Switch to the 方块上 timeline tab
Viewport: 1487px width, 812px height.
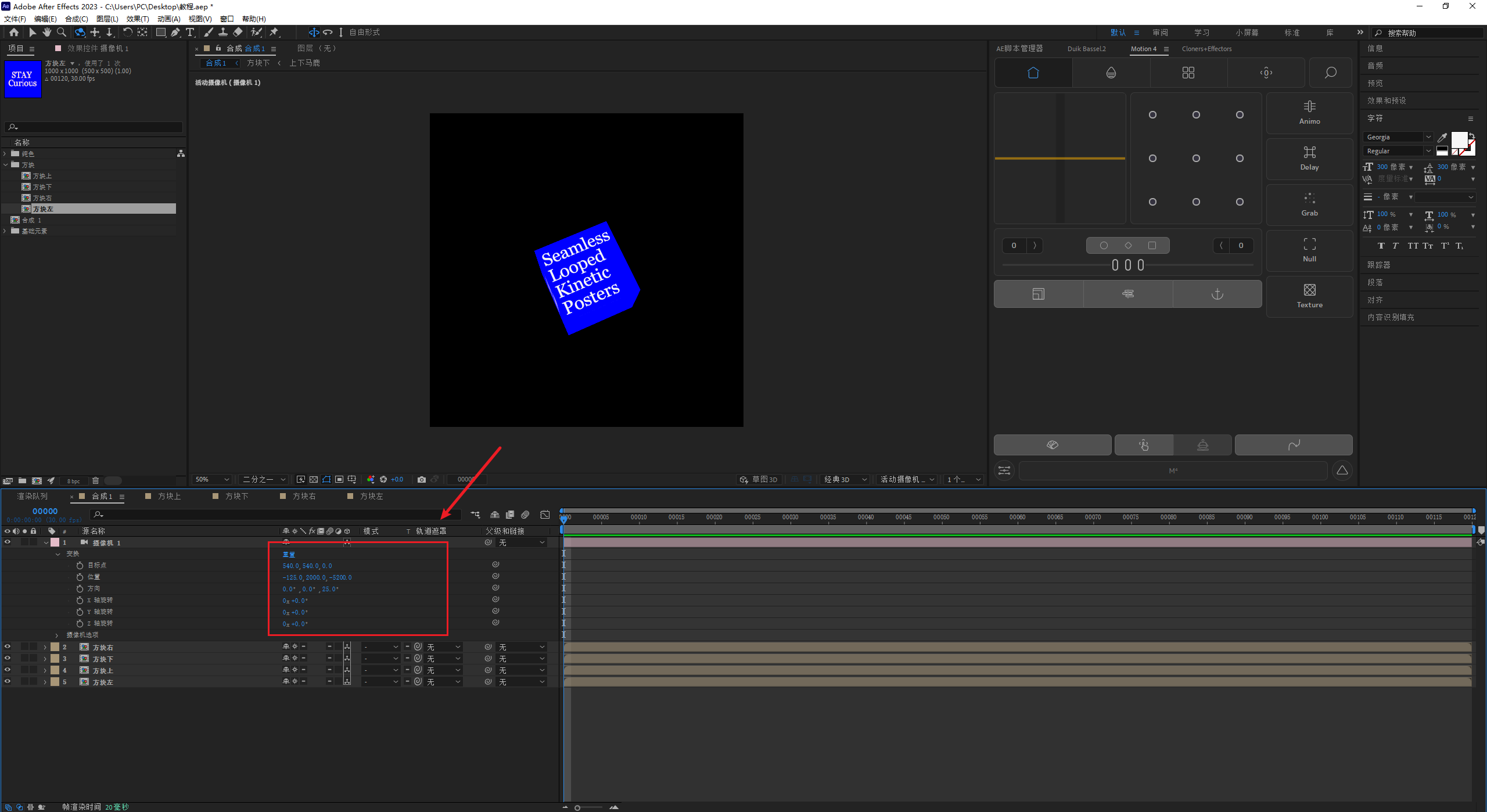pyautogui.click(x=169, y=496)
